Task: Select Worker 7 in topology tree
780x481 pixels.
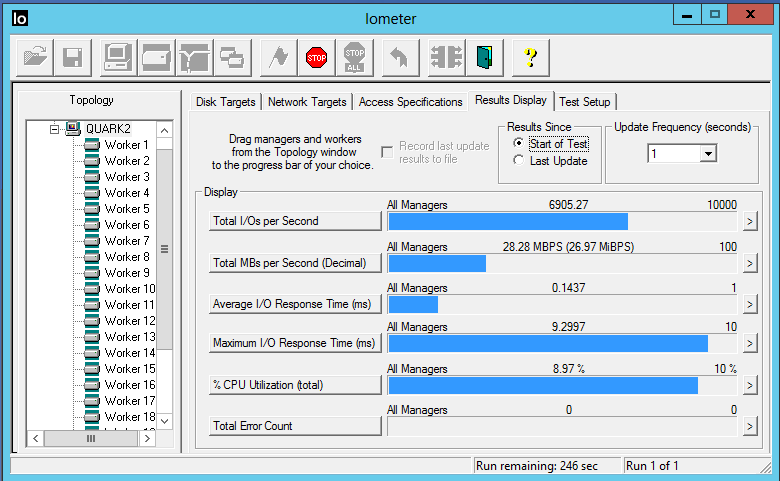Action: click(126, 241)
